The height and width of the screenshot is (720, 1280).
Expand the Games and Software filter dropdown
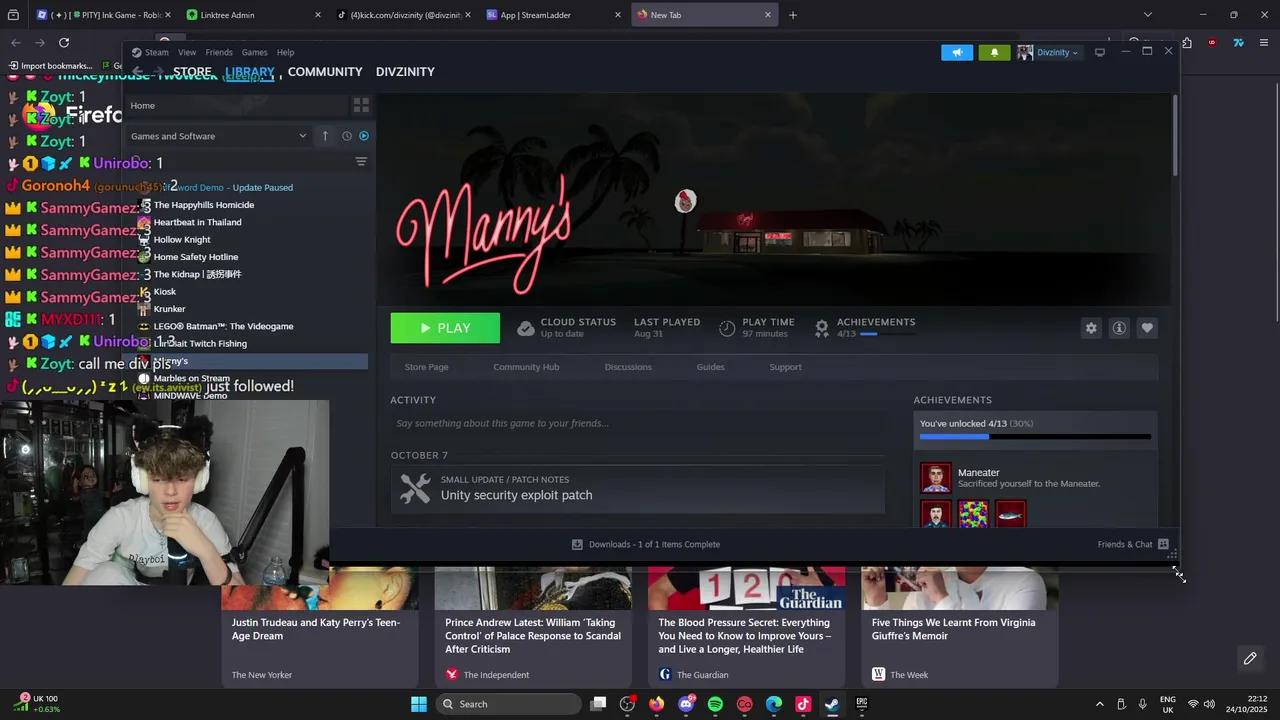pyautogui.click(x=218, y=136)
